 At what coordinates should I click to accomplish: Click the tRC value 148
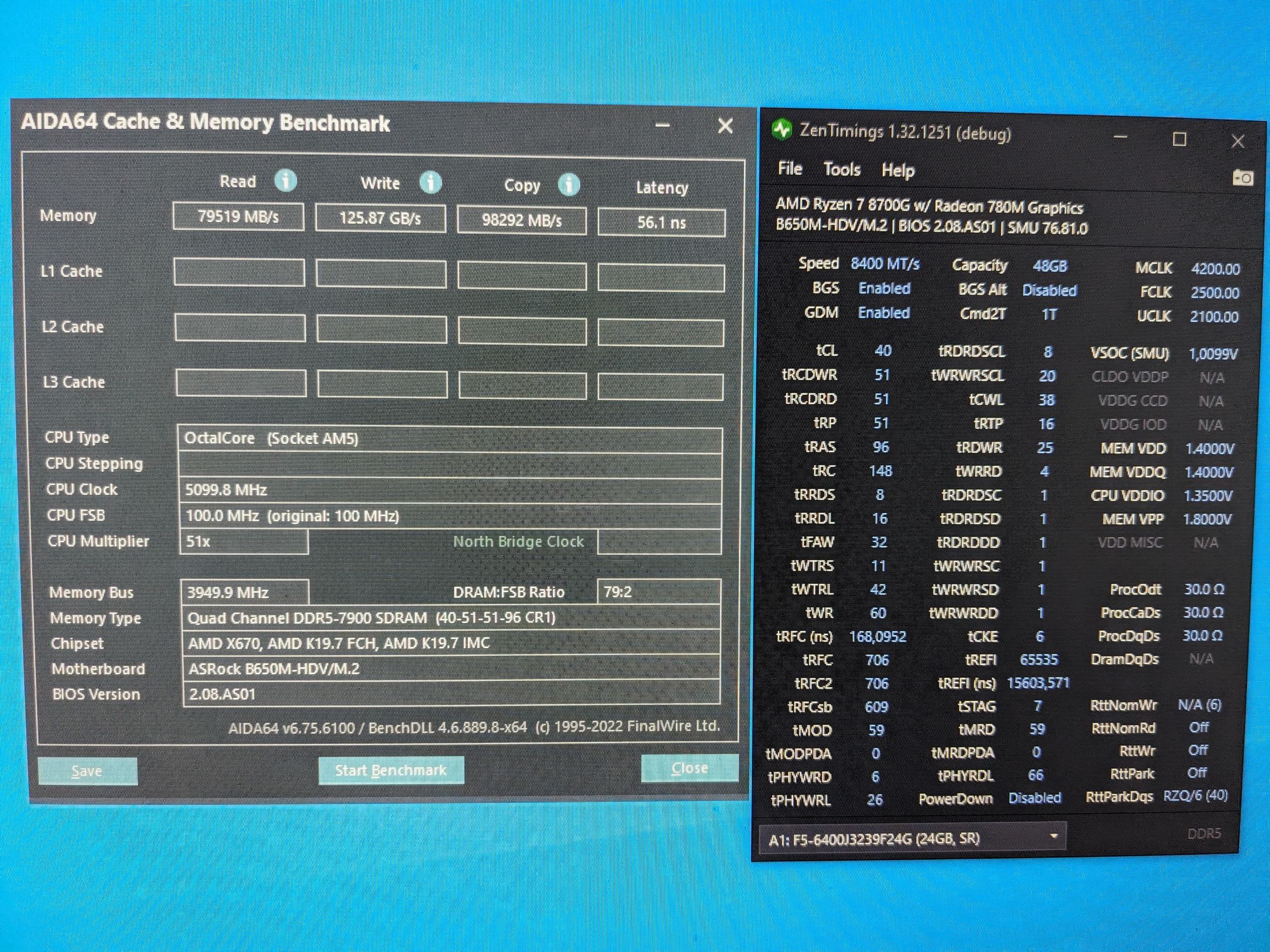(881, 471)
